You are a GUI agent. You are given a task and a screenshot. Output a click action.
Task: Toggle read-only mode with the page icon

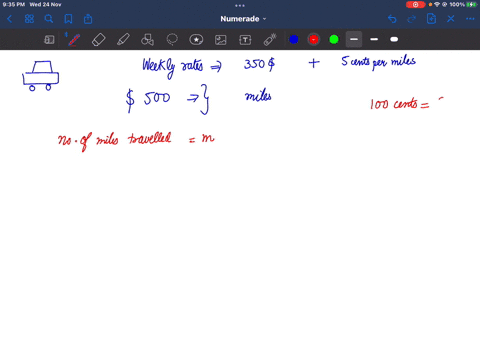(49, 40)
